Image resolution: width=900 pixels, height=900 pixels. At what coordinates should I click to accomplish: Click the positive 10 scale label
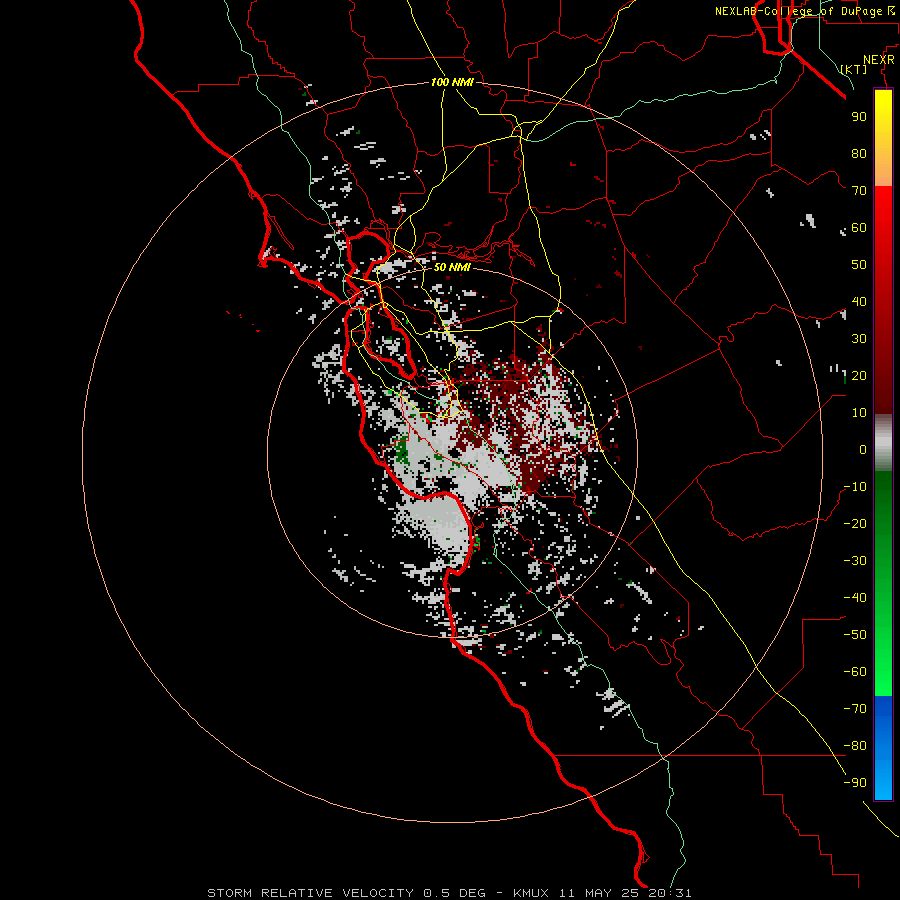[x=859, y=413]
